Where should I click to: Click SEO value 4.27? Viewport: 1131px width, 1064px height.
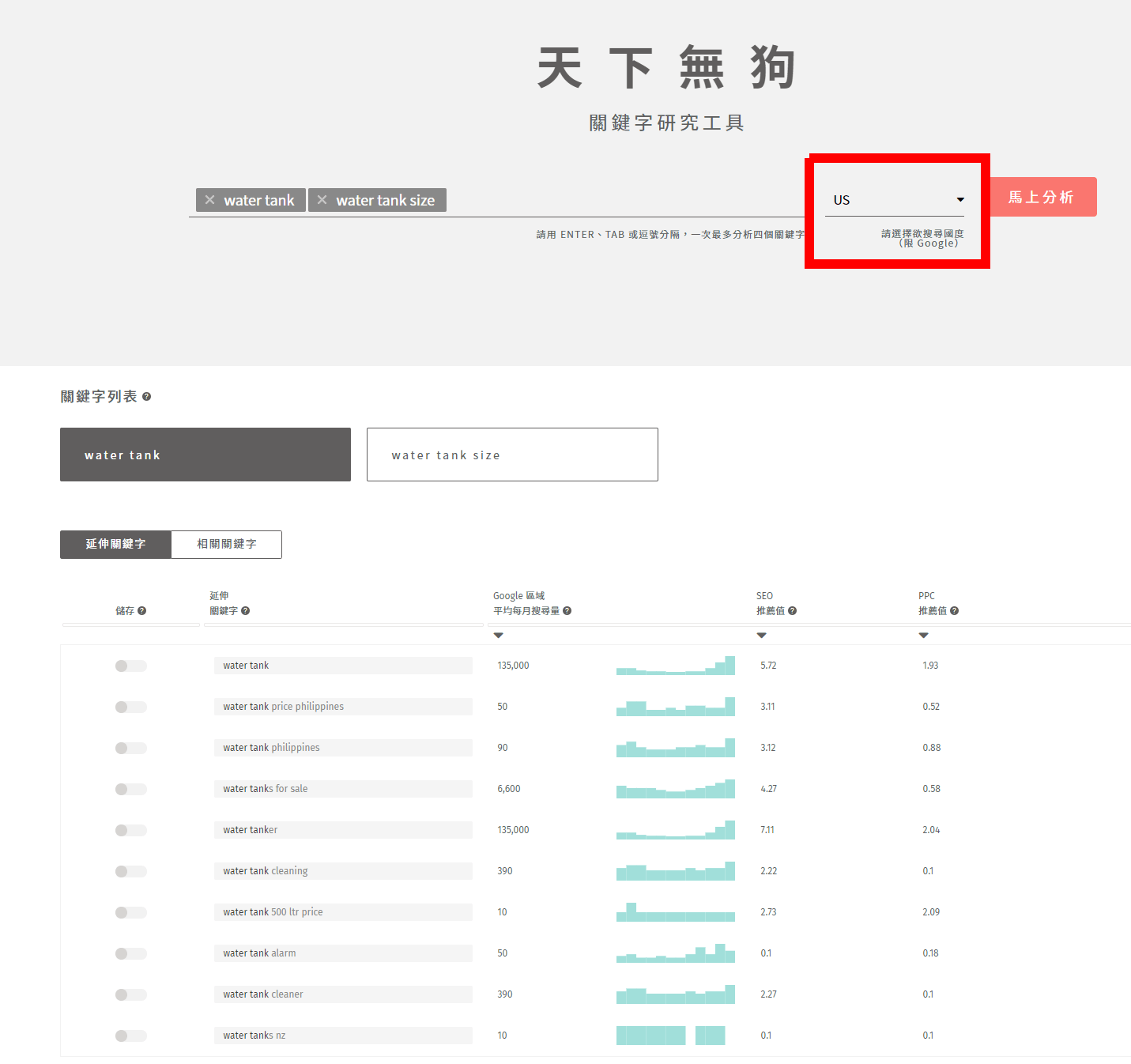tap(768, 789)
